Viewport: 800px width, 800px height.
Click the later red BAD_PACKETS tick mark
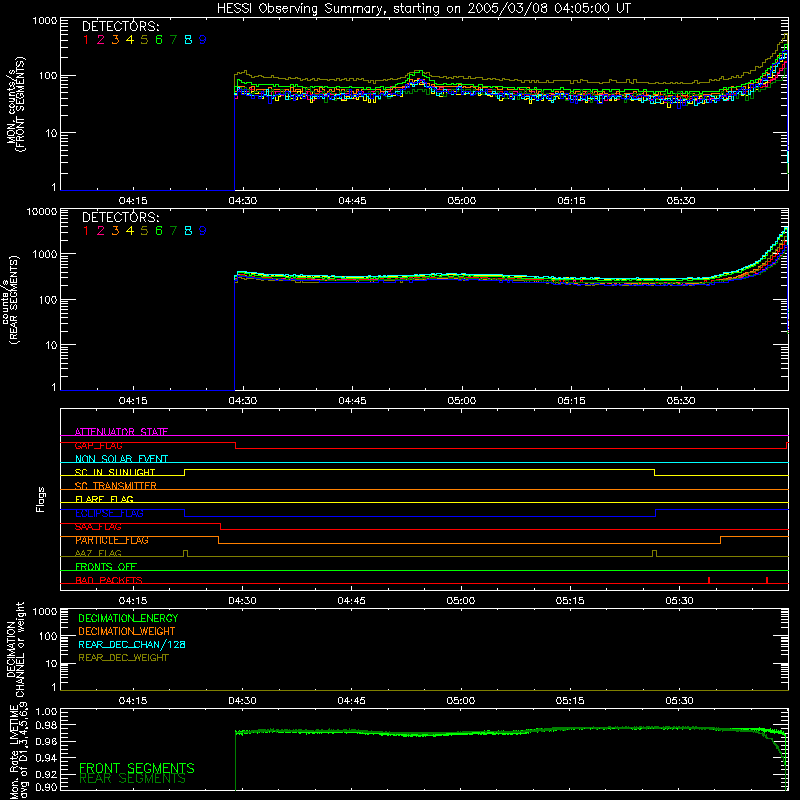click(767, 580)
